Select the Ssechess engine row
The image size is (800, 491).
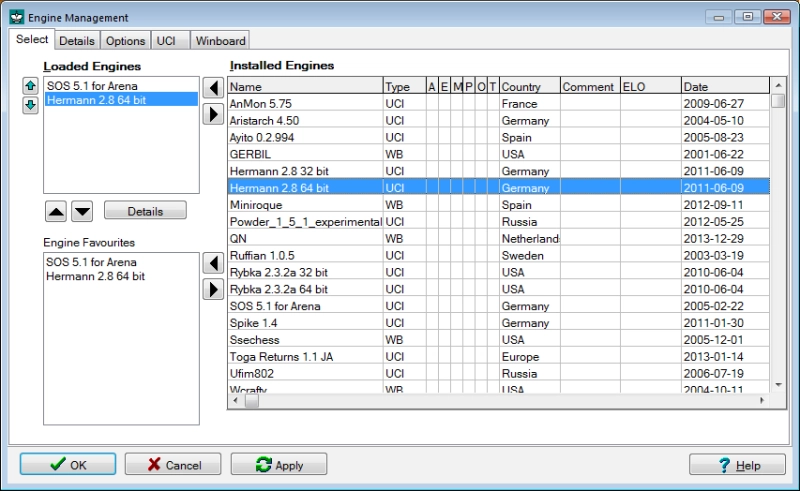click(498, 339)
